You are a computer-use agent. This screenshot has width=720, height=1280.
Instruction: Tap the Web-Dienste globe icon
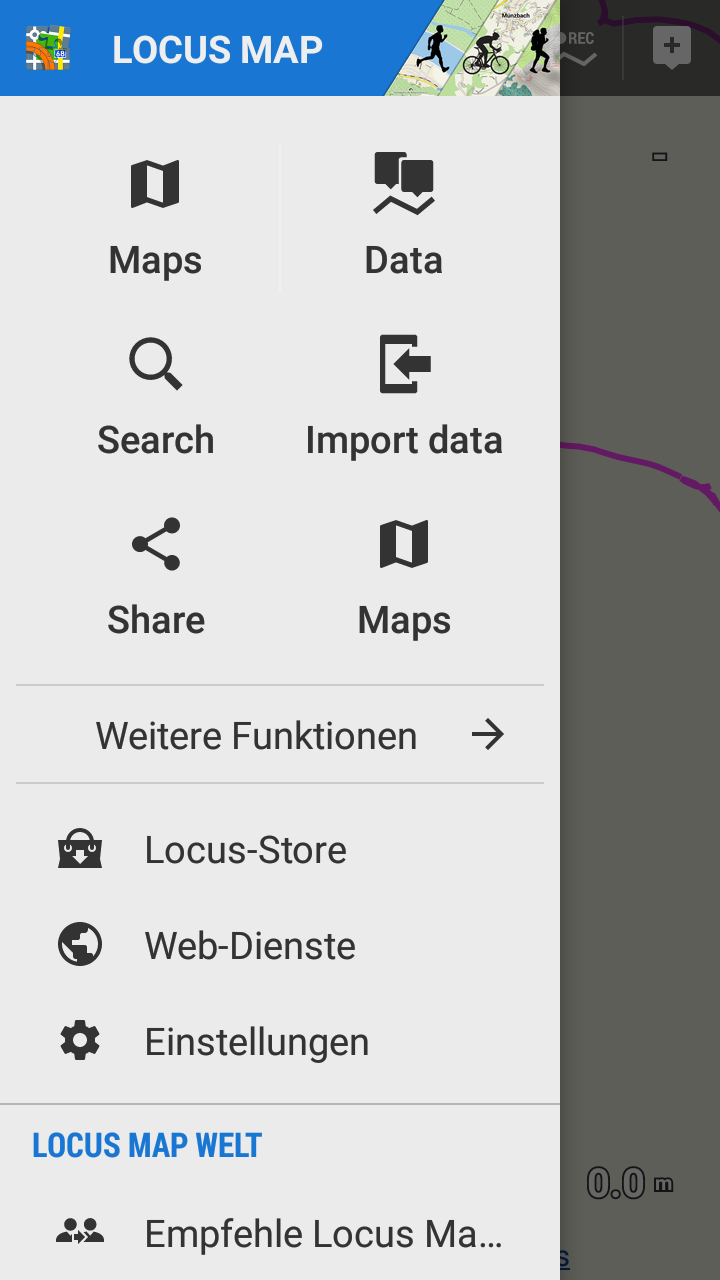(x=80, y=945)
